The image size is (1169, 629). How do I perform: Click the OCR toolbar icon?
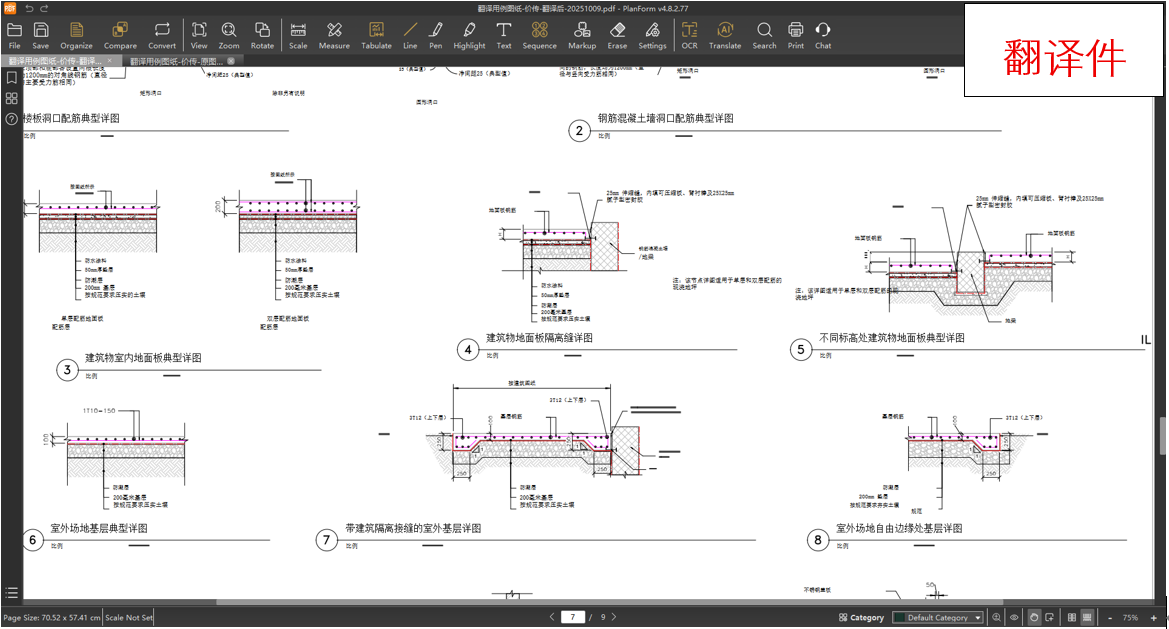(689, 35)
